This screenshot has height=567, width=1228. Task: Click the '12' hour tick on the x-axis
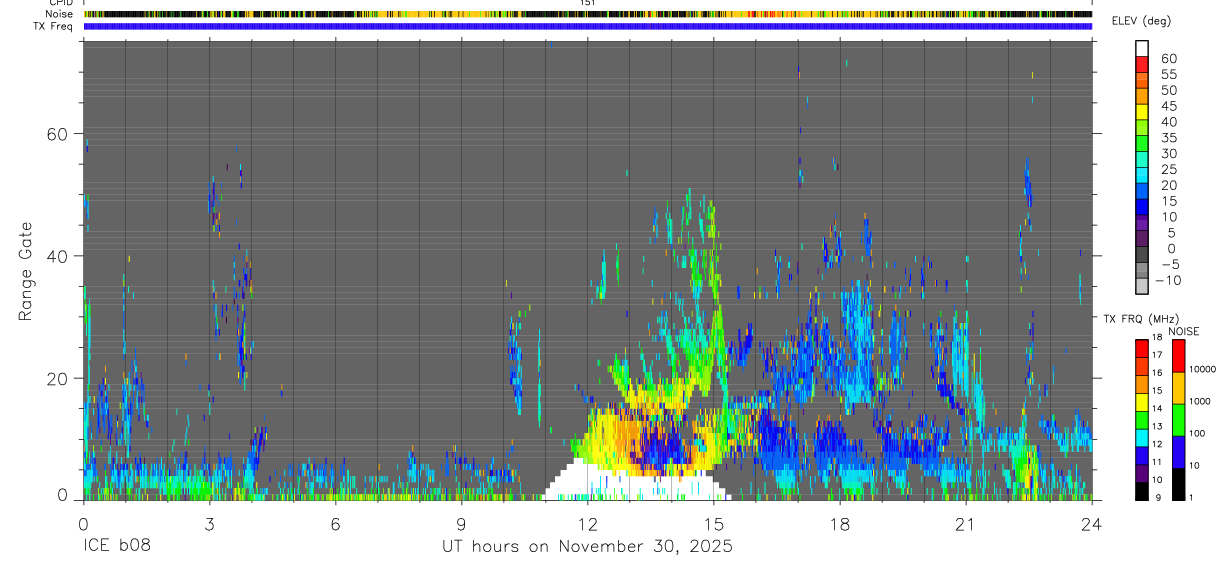[x=587, y=523]
